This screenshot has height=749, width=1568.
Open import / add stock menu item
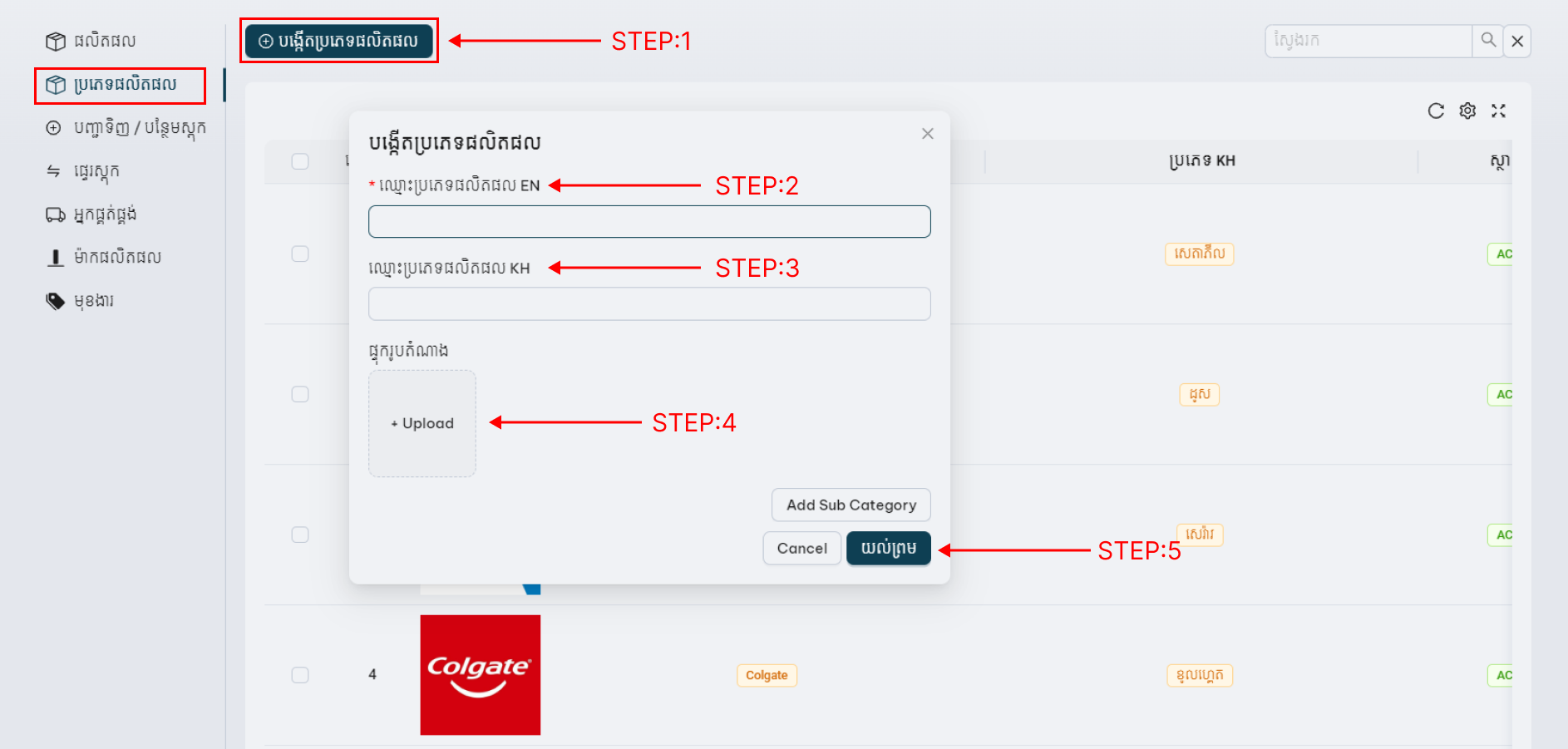[x=139, y=128]
